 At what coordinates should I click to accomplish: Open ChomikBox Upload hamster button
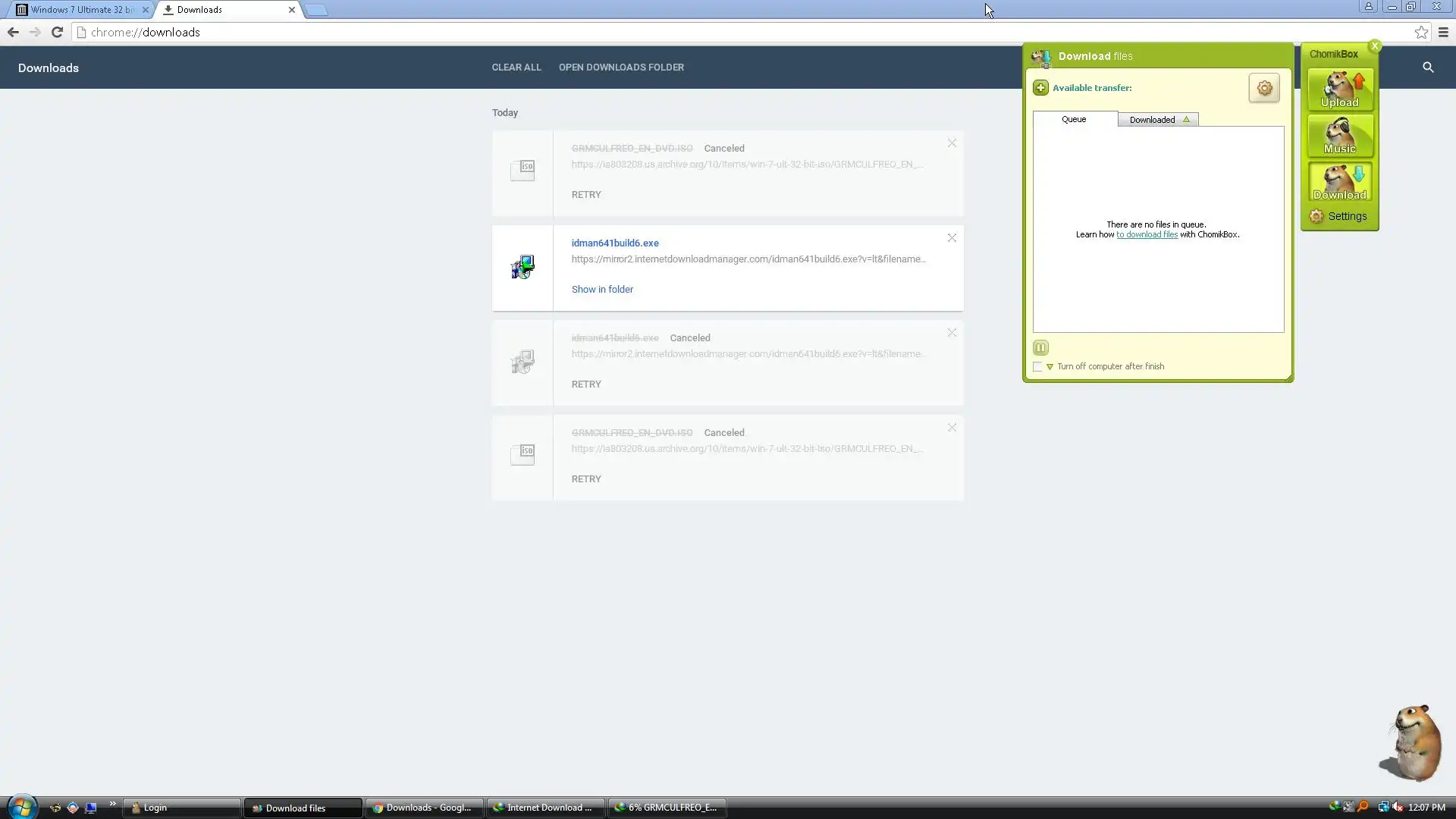click(x=1340, y=90)
